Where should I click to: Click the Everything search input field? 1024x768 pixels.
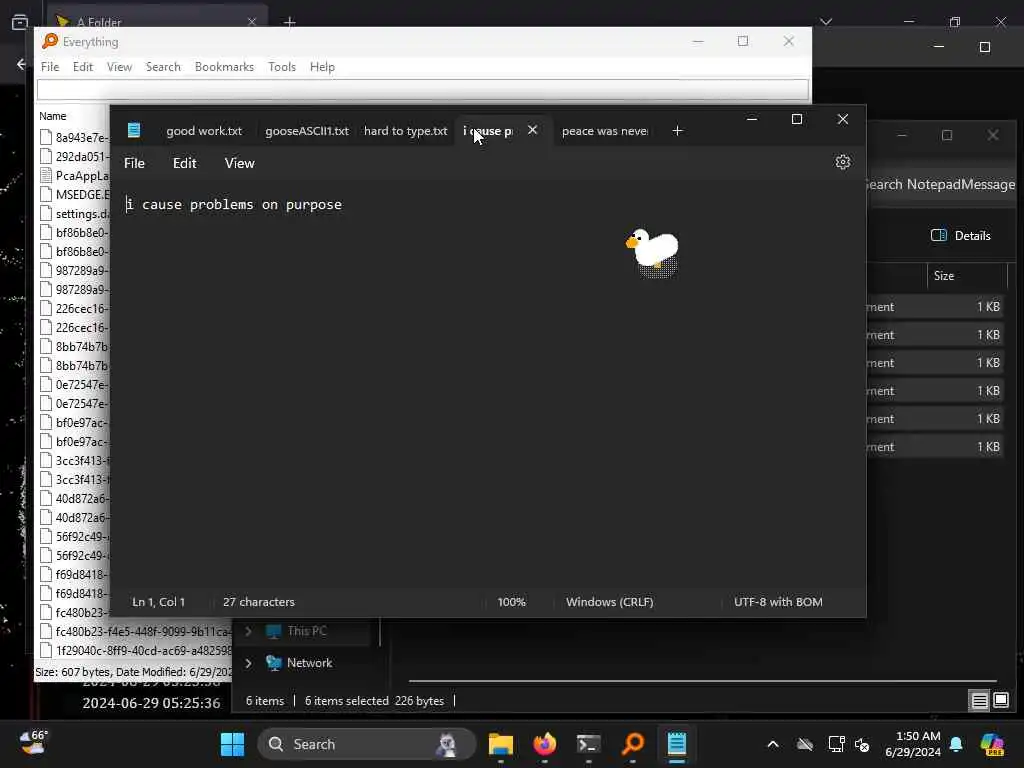coord(423,89)
